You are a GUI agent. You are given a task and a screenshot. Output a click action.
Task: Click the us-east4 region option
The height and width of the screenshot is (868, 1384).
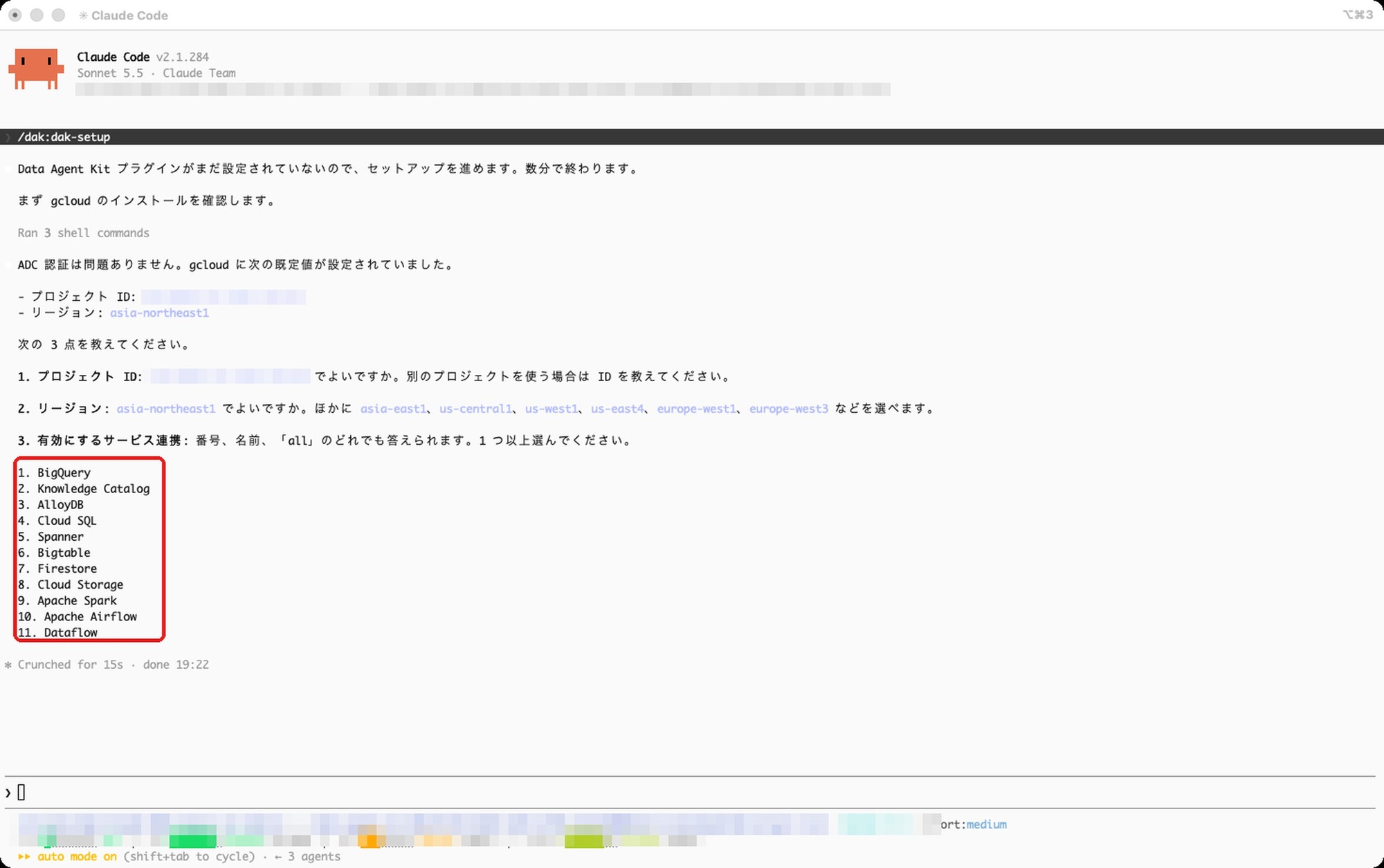coord(617,409)
